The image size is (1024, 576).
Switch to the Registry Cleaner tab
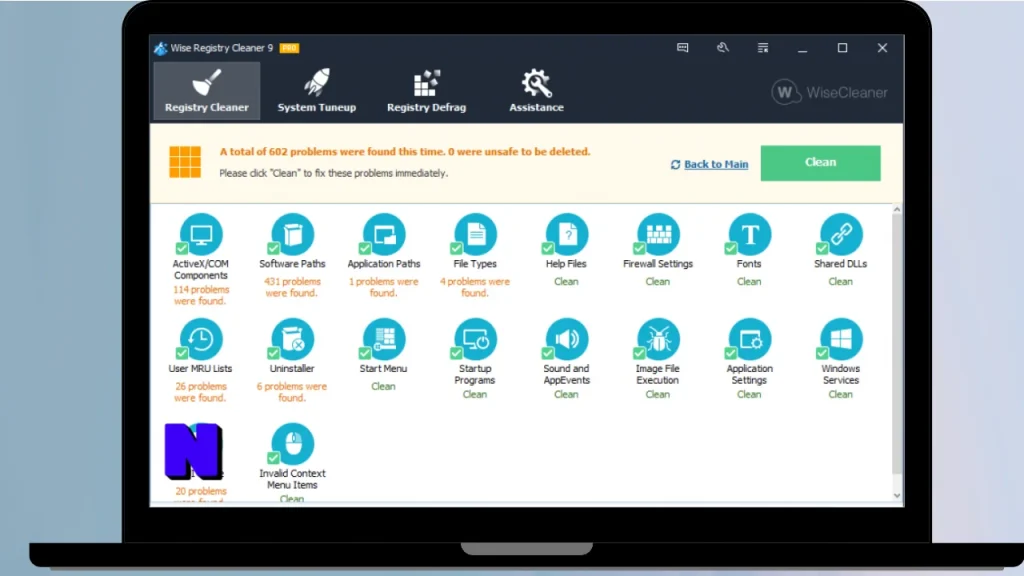[207, 91]
